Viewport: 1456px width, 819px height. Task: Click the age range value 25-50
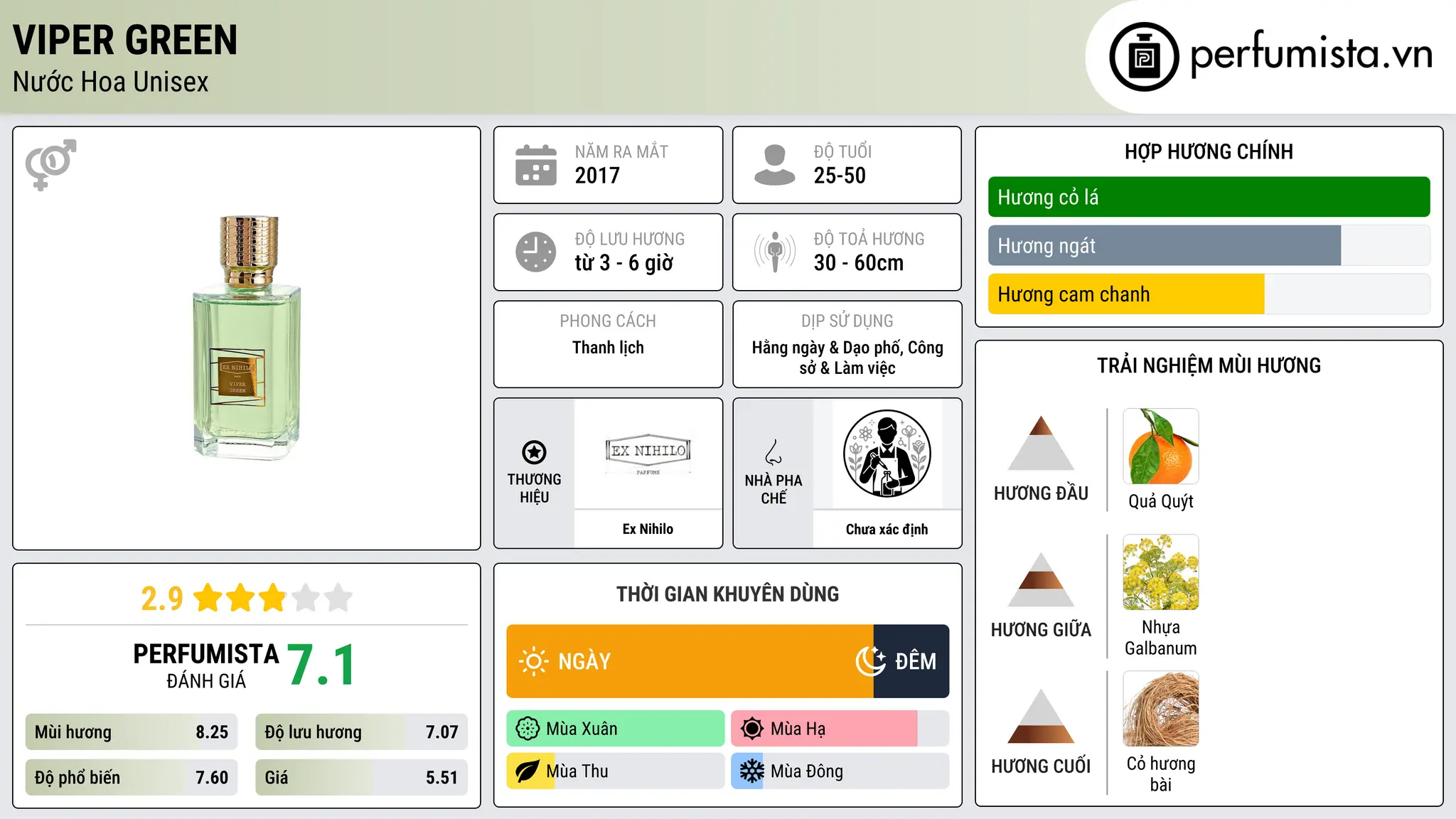click(x=840, y=176)
